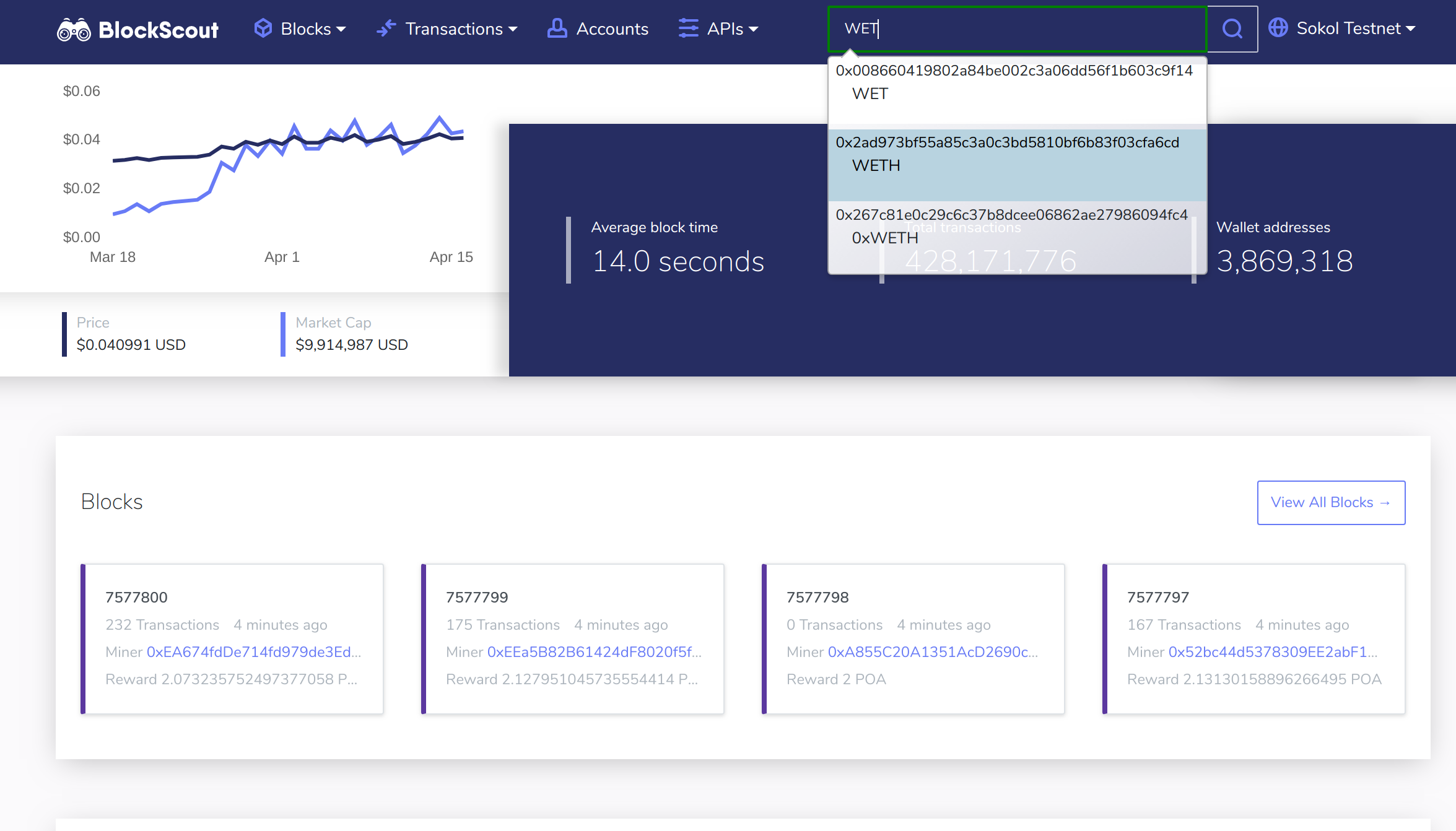Open miner address 0xA855C20A1351AcD2690c...
Viewport: 1456px width, 831px height.
933,652
